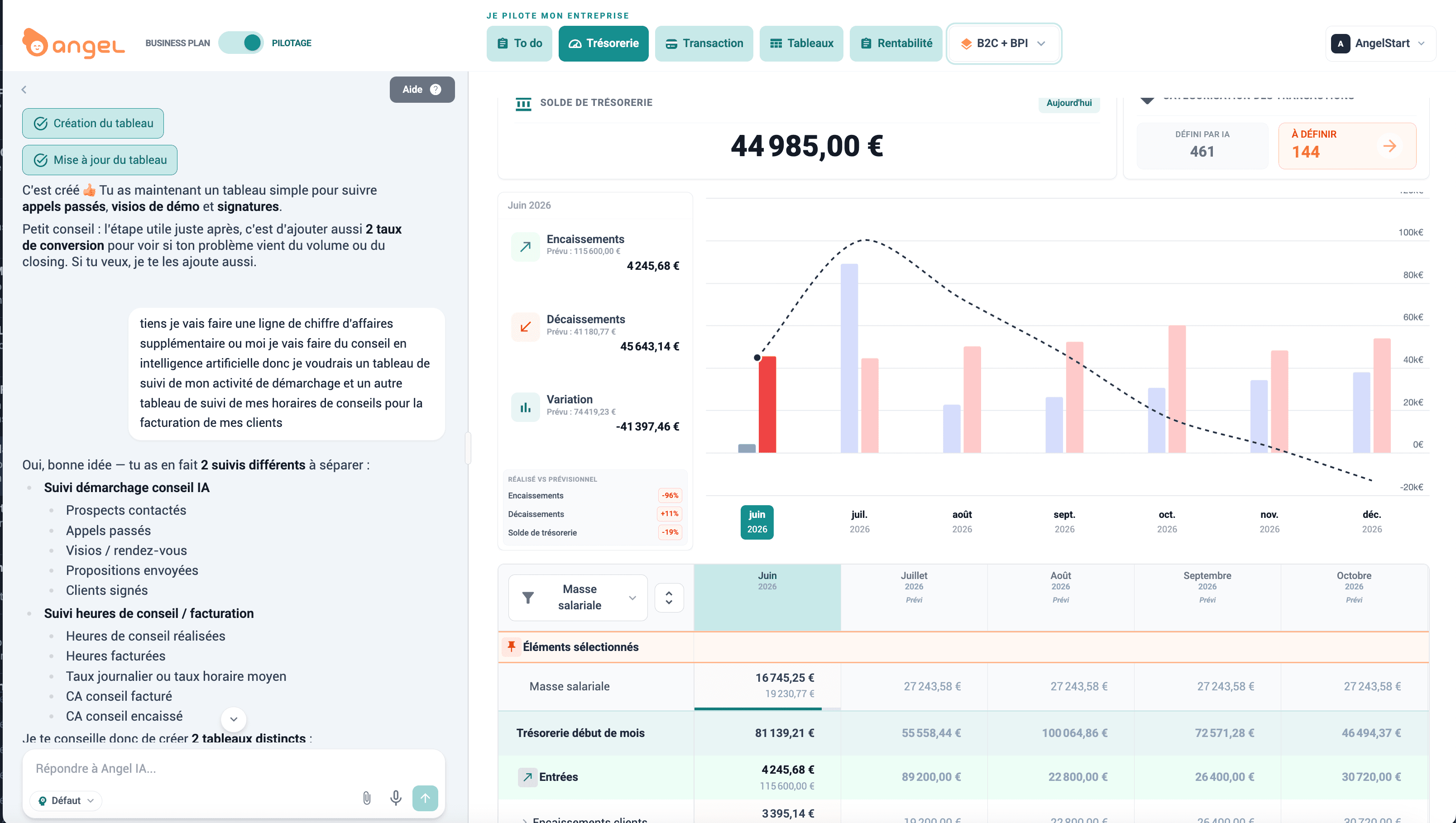Open the filter funnel icon near Masse salariale
Viewport: 1456px width, 823px height.
528,598
